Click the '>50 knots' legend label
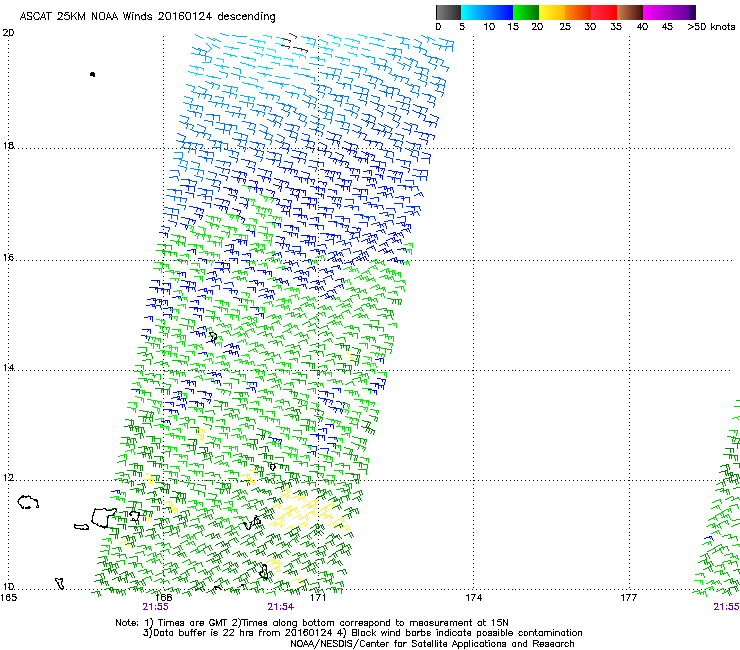Image resolution: width=740 pixels, height=650 pixels. tap(711, 27)
